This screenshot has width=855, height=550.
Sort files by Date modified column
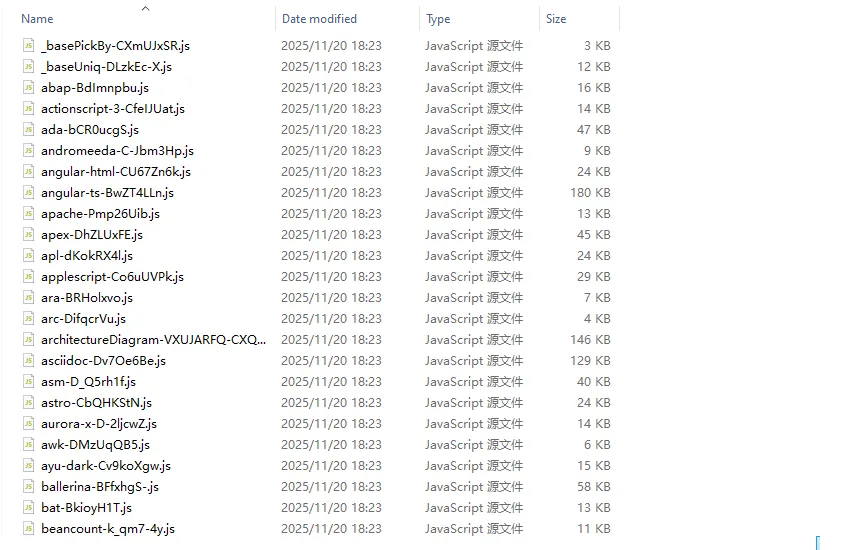click(319, 19)
